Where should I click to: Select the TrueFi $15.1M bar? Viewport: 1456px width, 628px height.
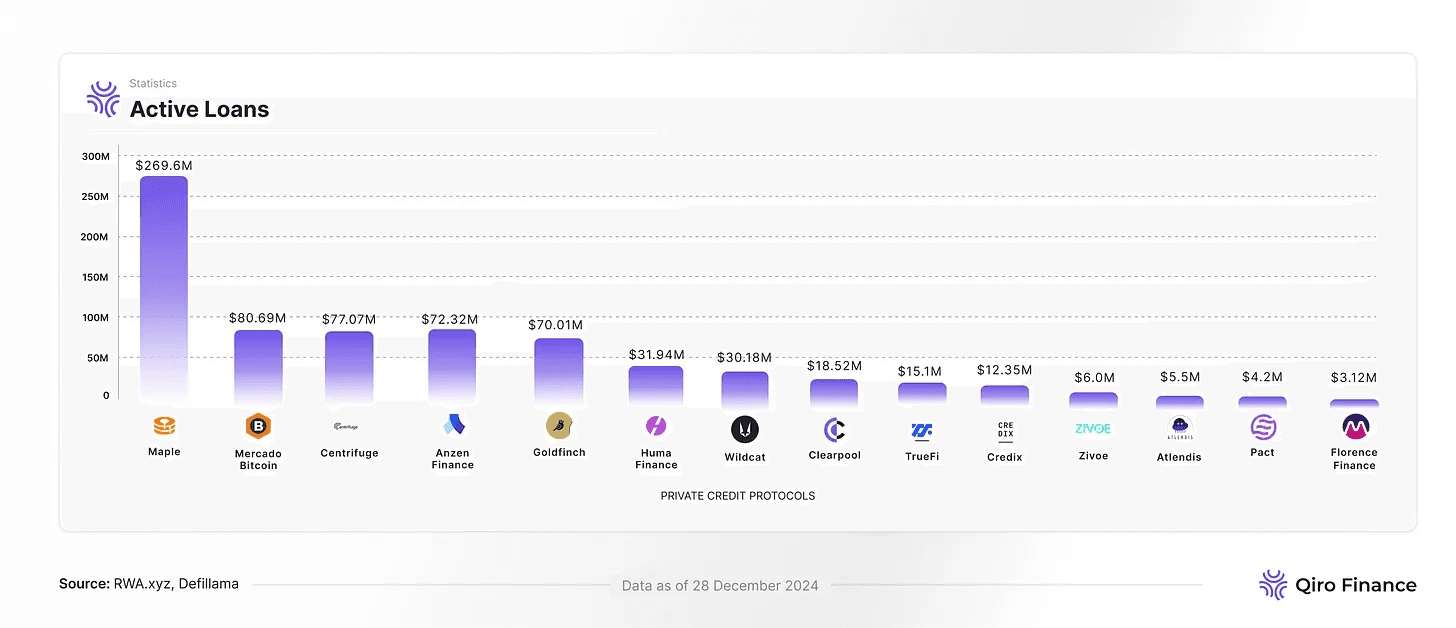pos(922,393)
